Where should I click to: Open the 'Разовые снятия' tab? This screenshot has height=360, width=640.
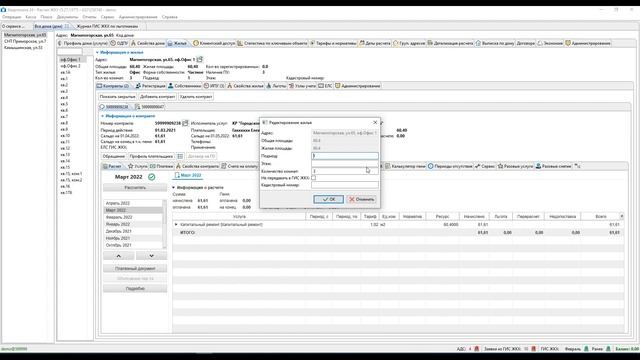point(553,166)
